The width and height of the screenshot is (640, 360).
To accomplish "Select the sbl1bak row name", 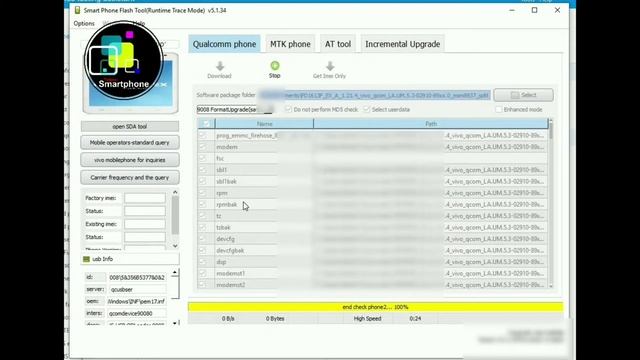I will [x=227, y=181].
